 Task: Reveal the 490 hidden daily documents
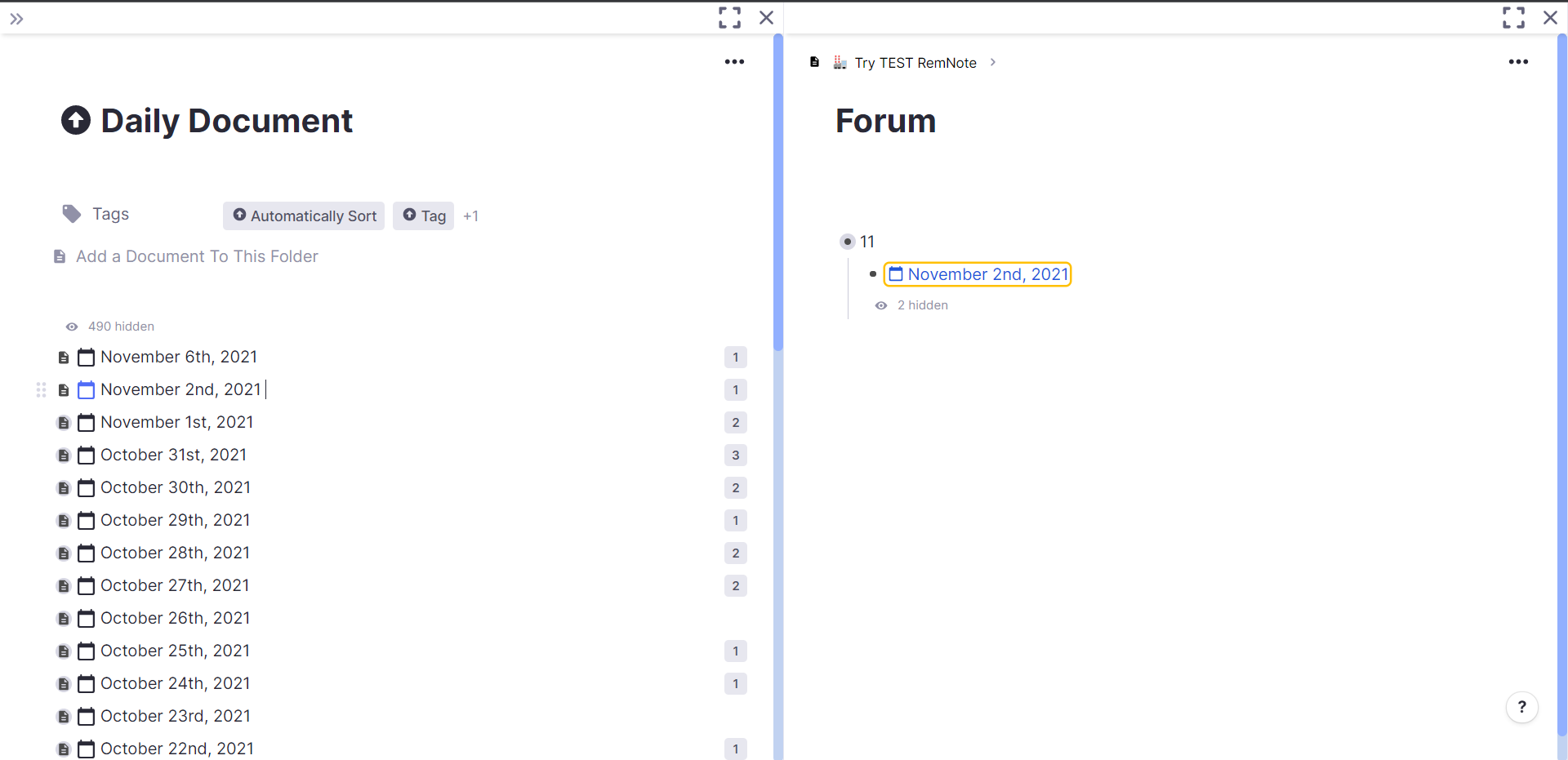coord(109,326)
